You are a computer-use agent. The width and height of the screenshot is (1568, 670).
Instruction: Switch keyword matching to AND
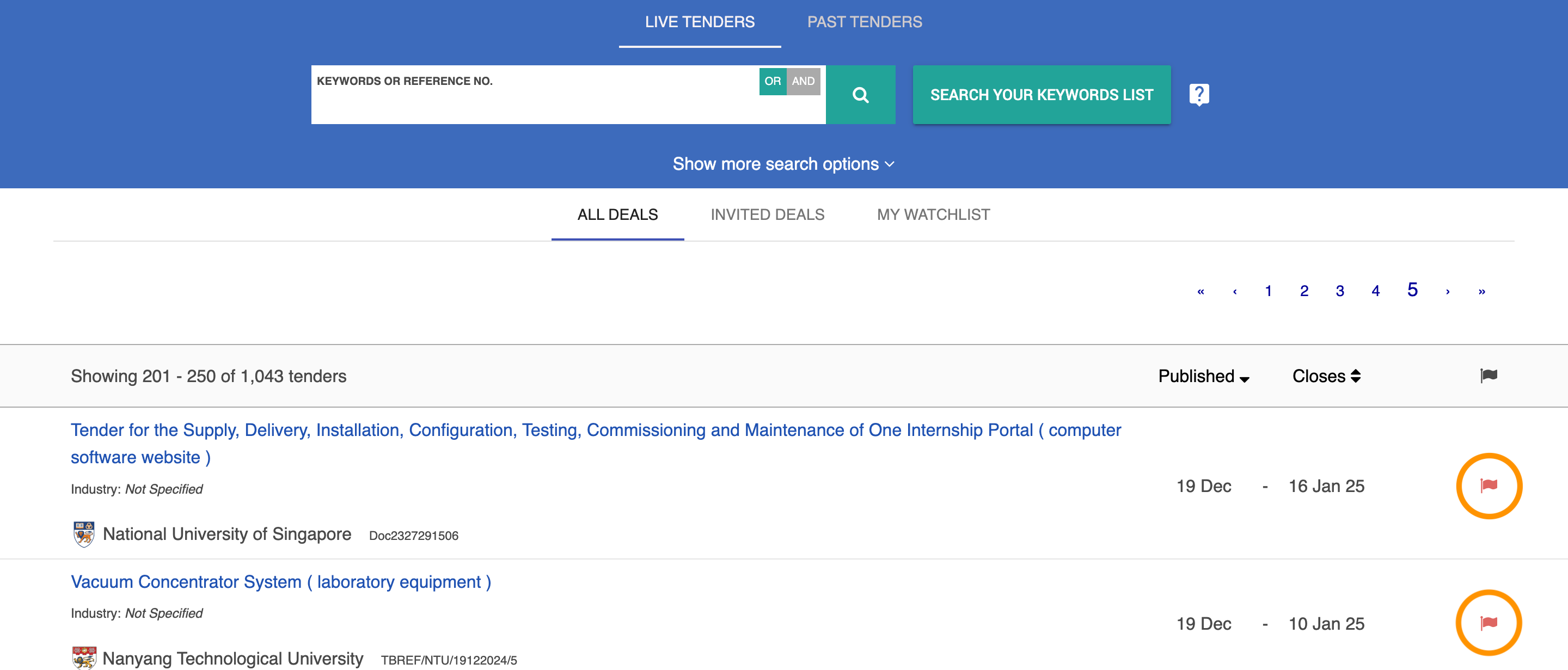point(803,81)
